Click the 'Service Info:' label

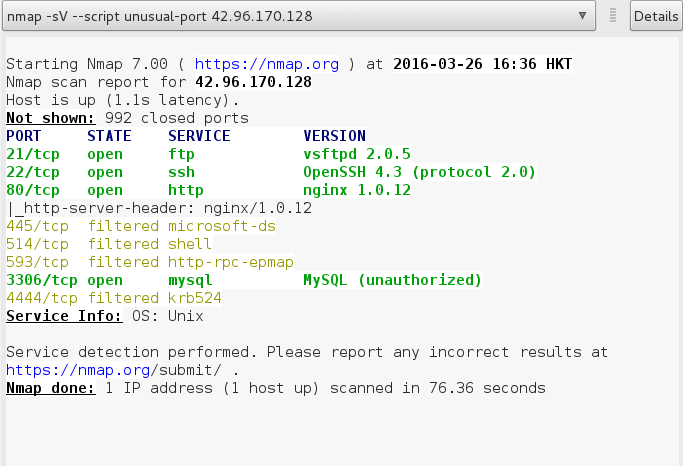pyautogui.click(x=64, y=316)
